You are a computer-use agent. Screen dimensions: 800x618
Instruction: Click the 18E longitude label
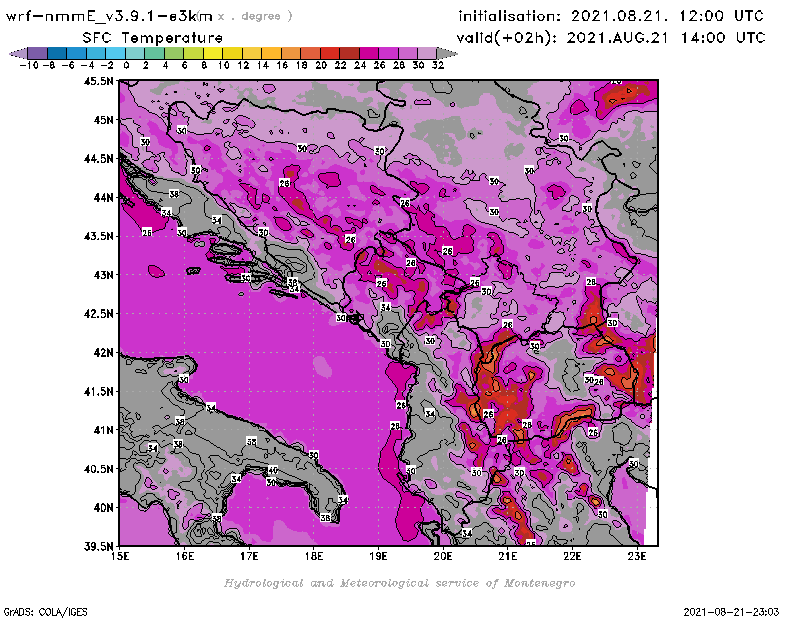coord(314,556)
